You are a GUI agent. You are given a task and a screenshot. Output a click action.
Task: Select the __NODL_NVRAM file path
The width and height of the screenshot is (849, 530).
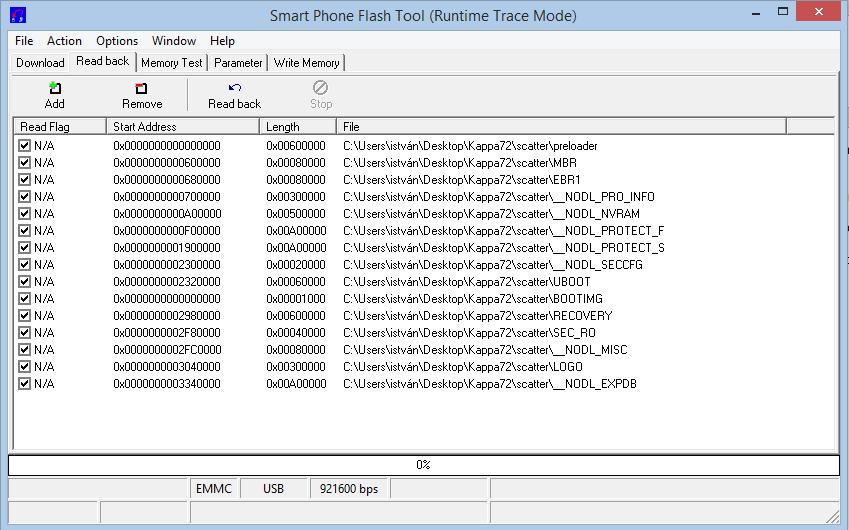(492, 213)
